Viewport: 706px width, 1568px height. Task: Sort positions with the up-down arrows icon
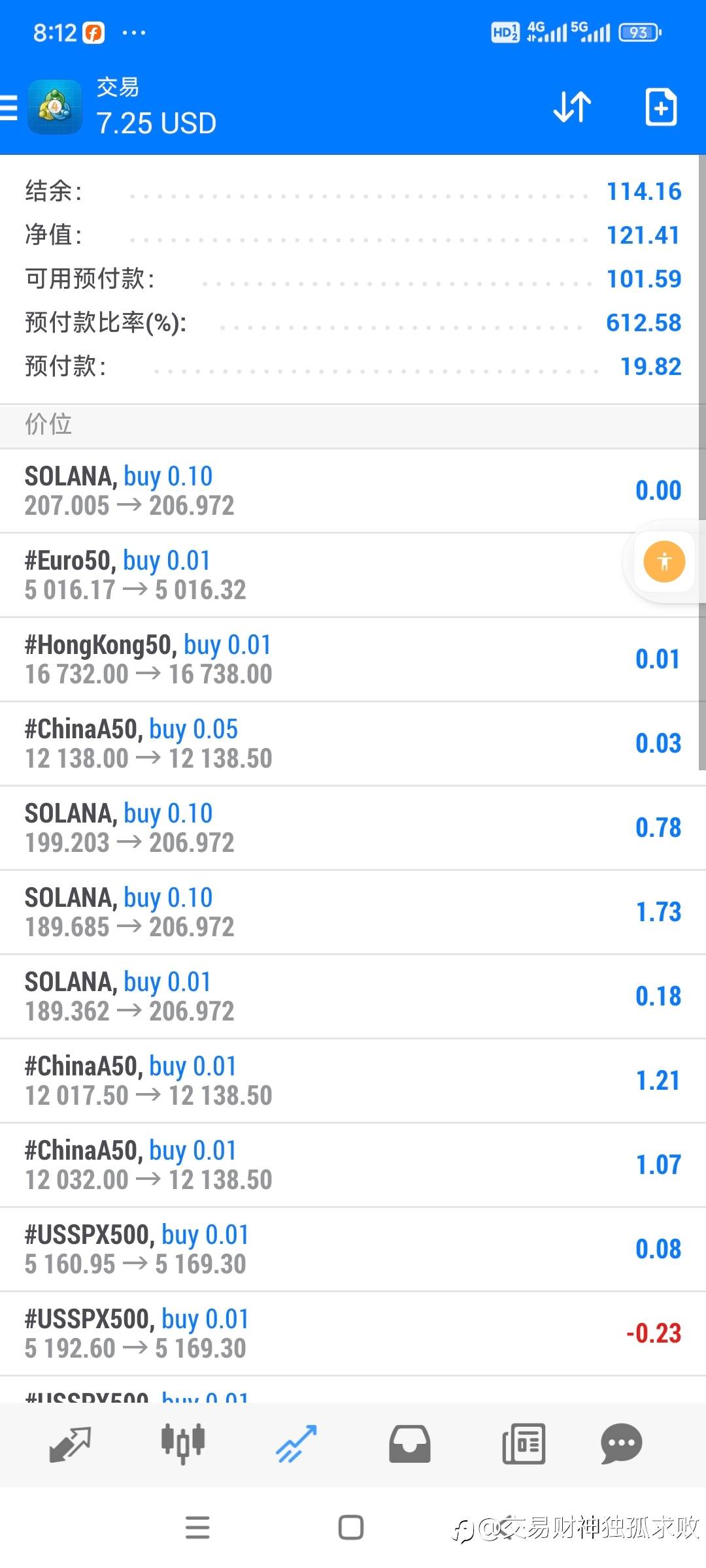pos(572,107)
